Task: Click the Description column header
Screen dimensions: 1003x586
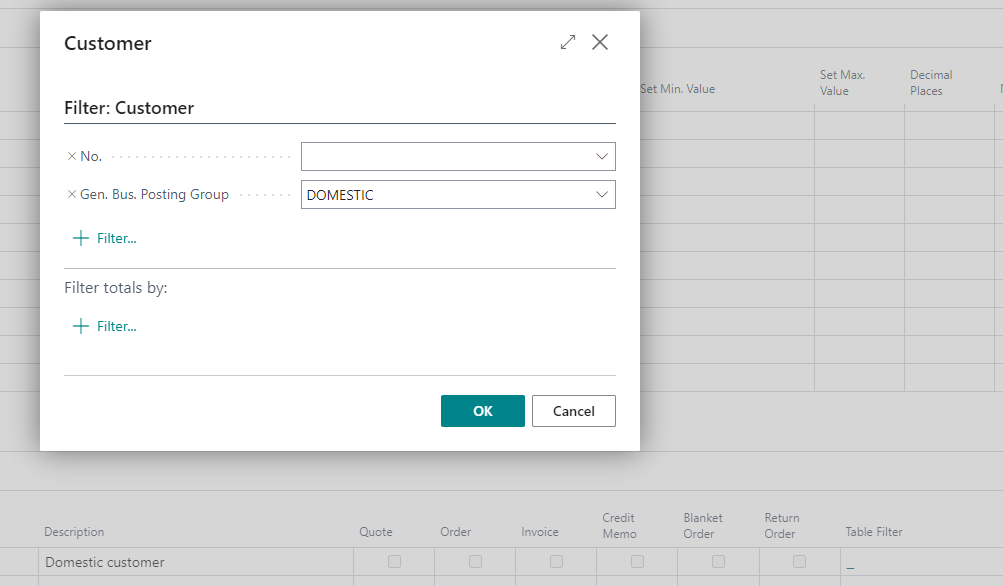Action: pyautogui.click(x=74, y=532)
